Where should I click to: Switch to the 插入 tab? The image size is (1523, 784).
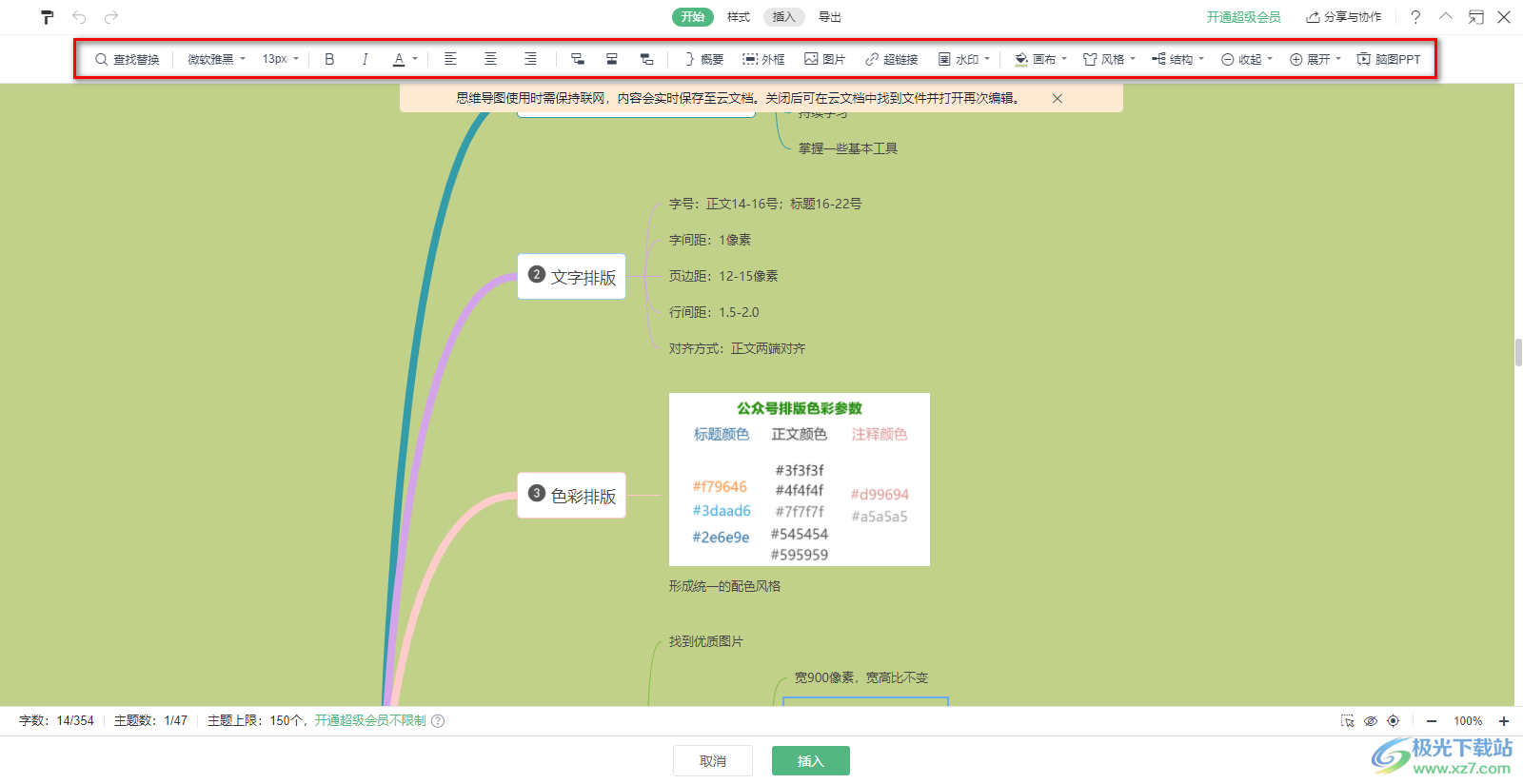click(783, 17)
